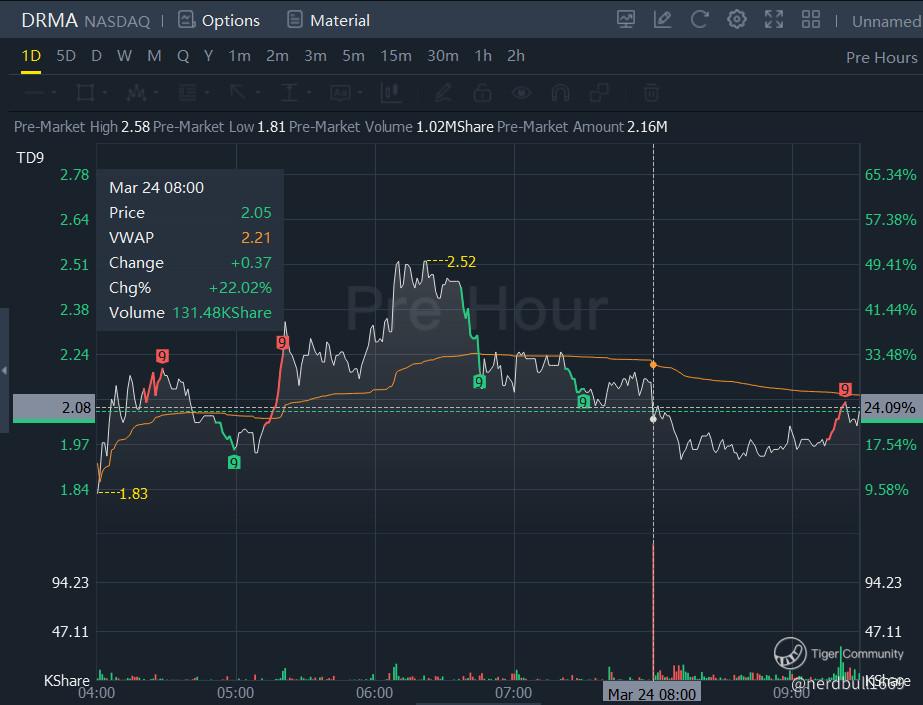Toggle drawings visibility eye icon

pos(521,93)
